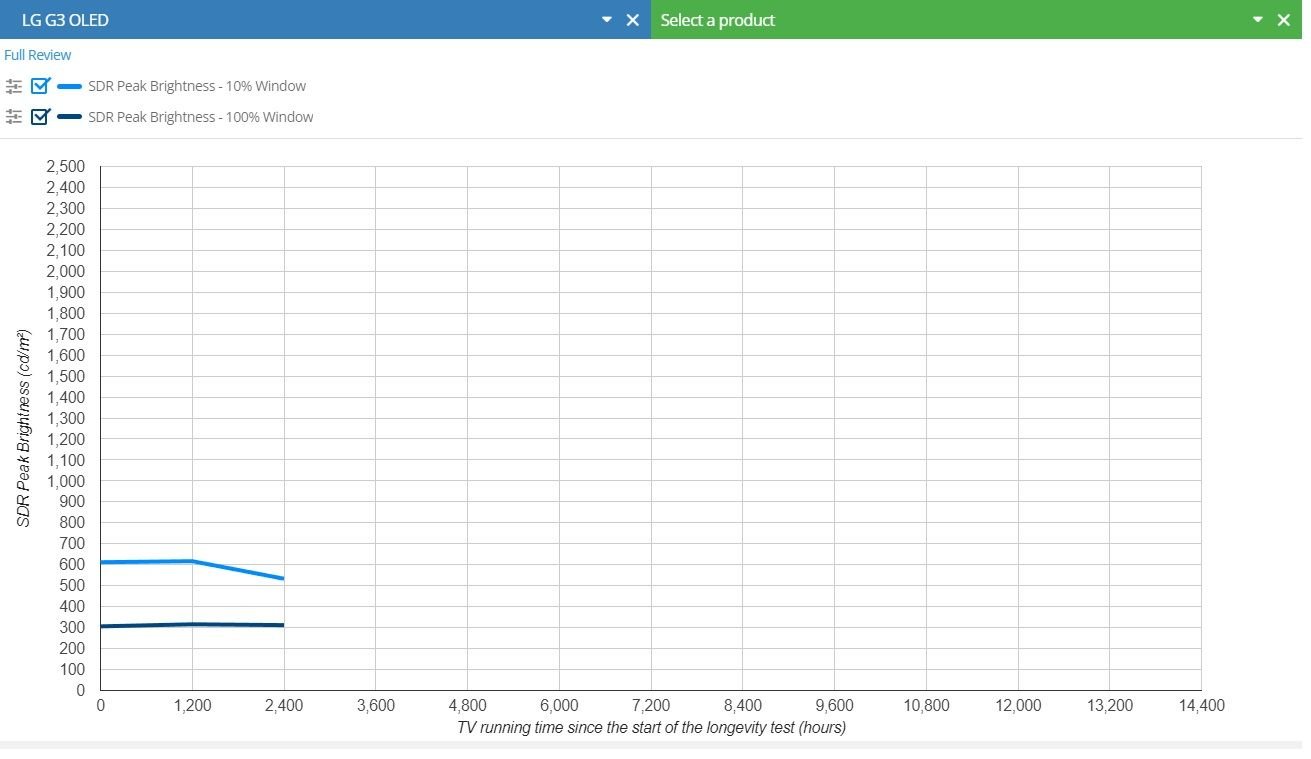Click the 100% Window legend label
This screenshot has height=759, width=1311.
tap(200, 117)
